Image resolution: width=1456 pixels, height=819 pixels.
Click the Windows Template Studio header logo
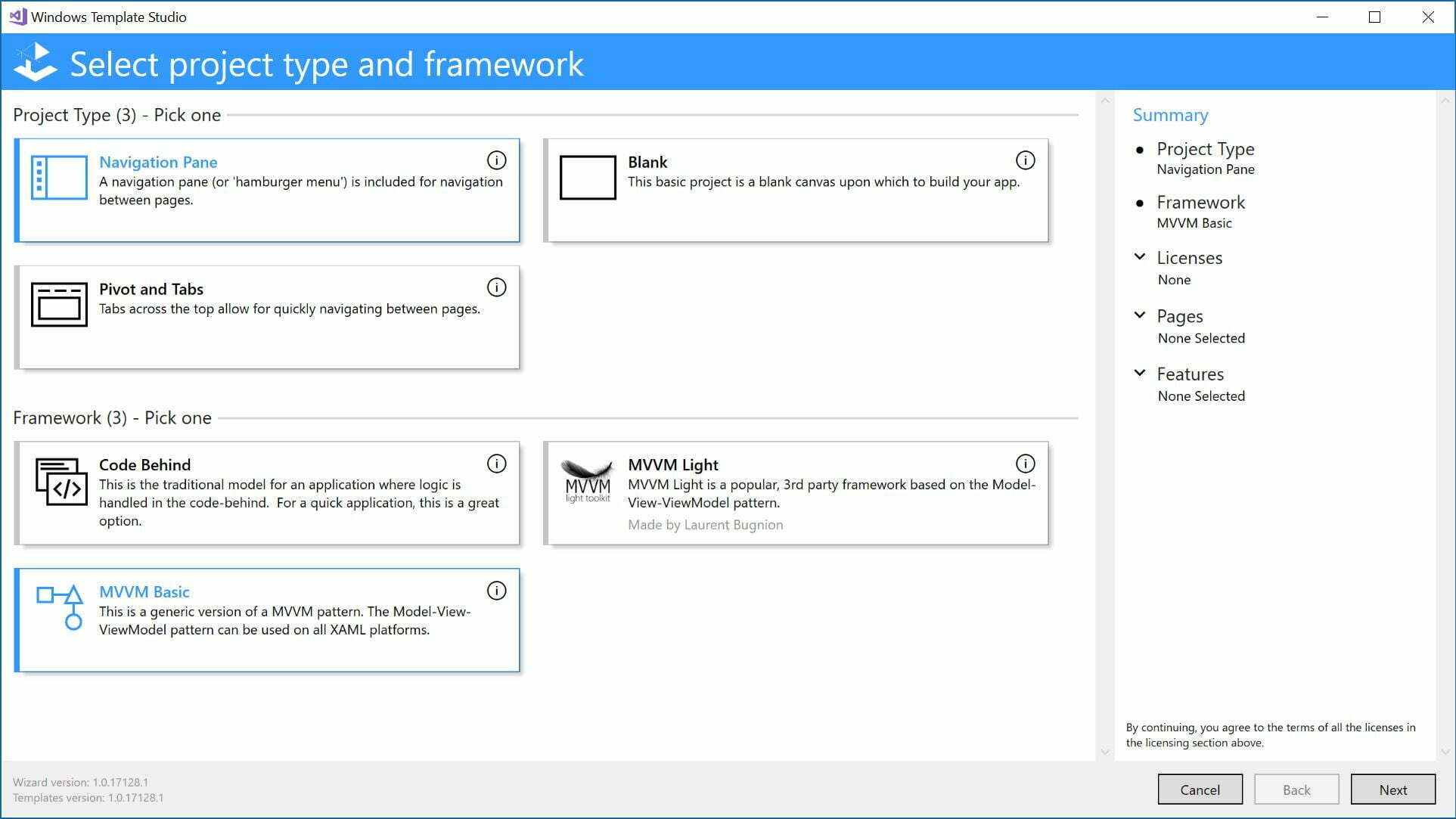tap(35, 62)
